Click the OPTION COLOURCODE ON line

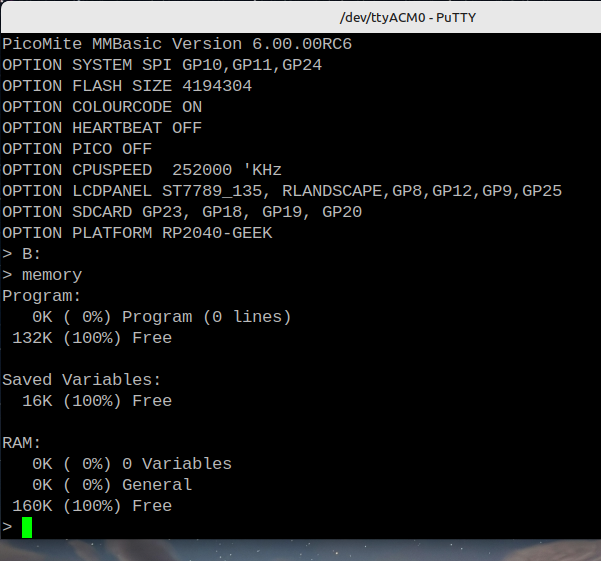click(101, 107)
